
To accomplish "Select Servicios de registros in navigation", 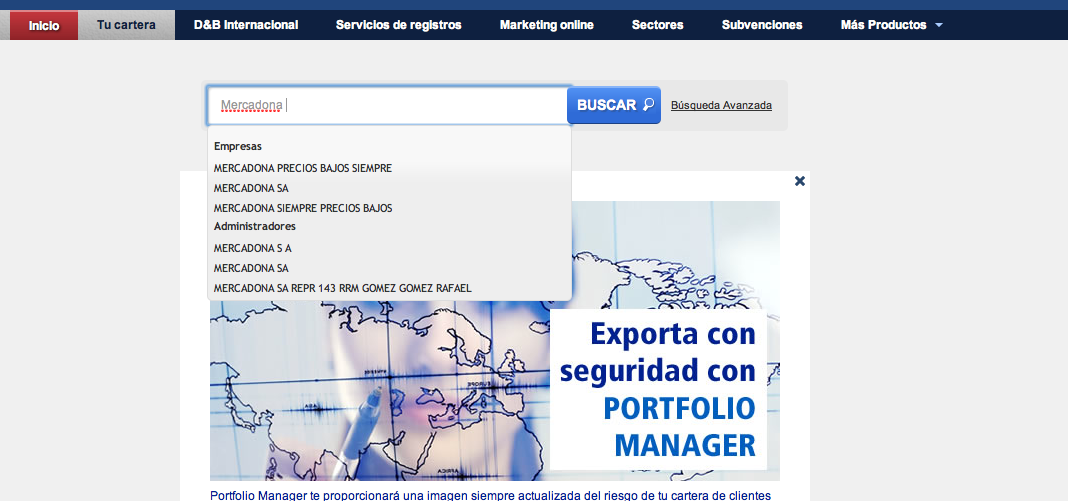I will (x=398, y=25).
